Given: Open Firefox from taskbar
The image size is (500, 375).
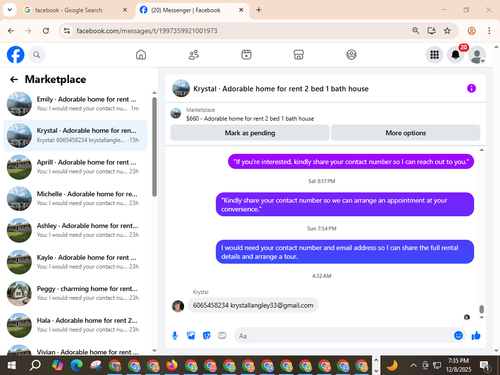Looking at the screenshot, I should click(x=172, y=366).
